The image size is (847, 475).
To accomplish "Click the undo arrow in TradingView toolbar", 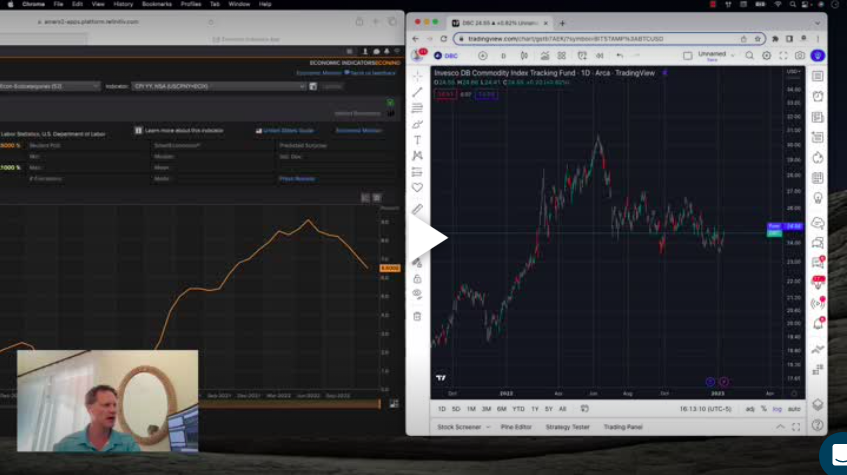I will pyautogui.click(x=620, y=56).
